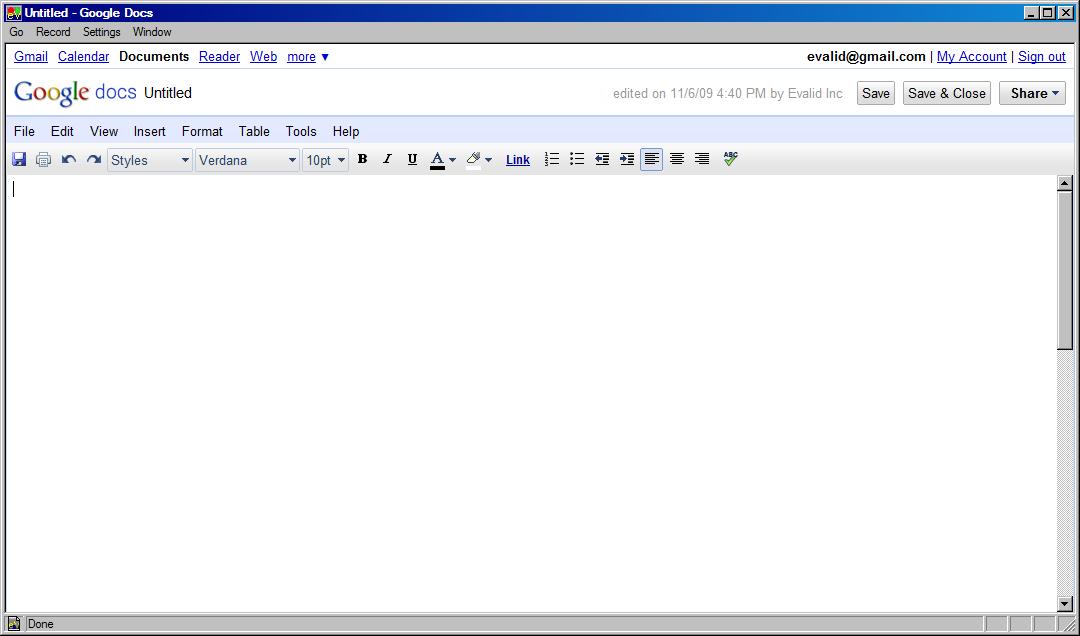This screenshot has width=1080, height=636.
Task: Open the Insert menu
Action: [x=149, y=131]
